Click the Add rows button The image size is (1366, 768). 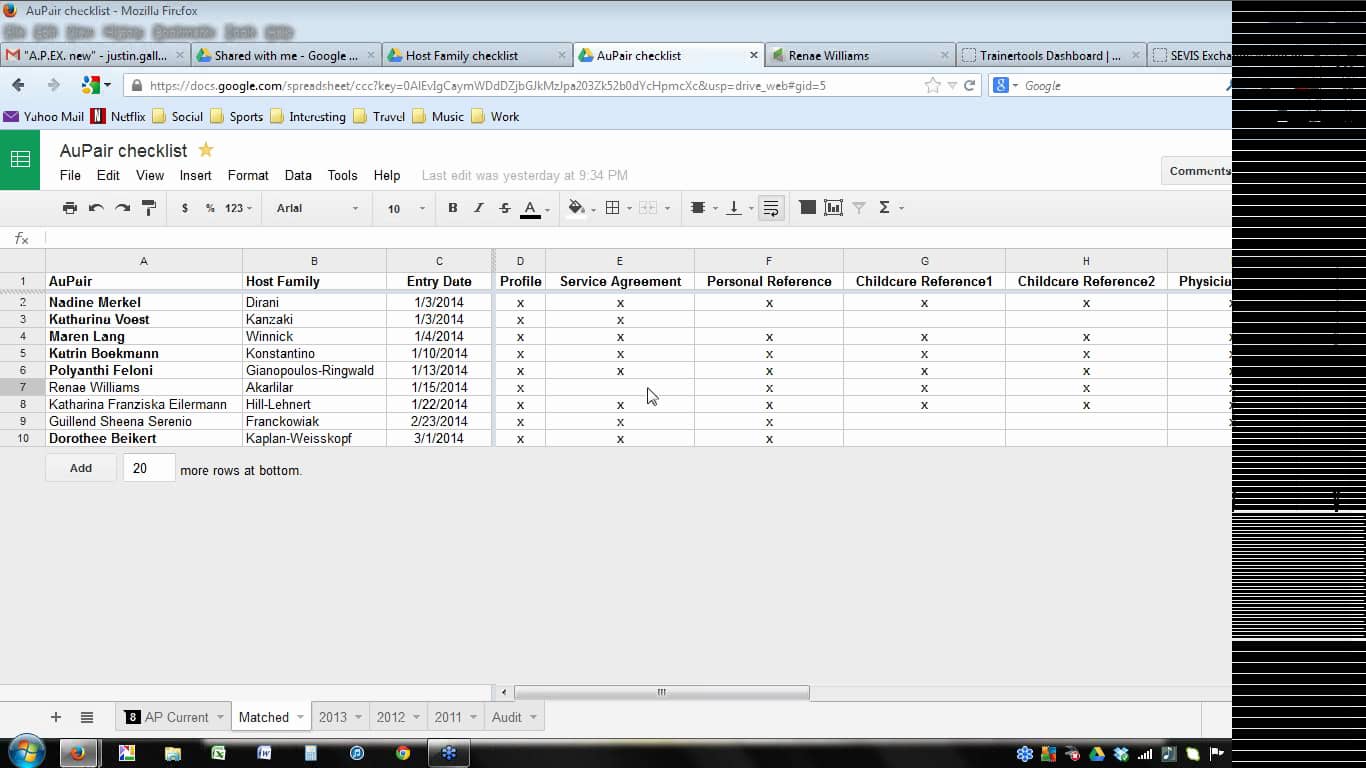click(x=81, y=468)
